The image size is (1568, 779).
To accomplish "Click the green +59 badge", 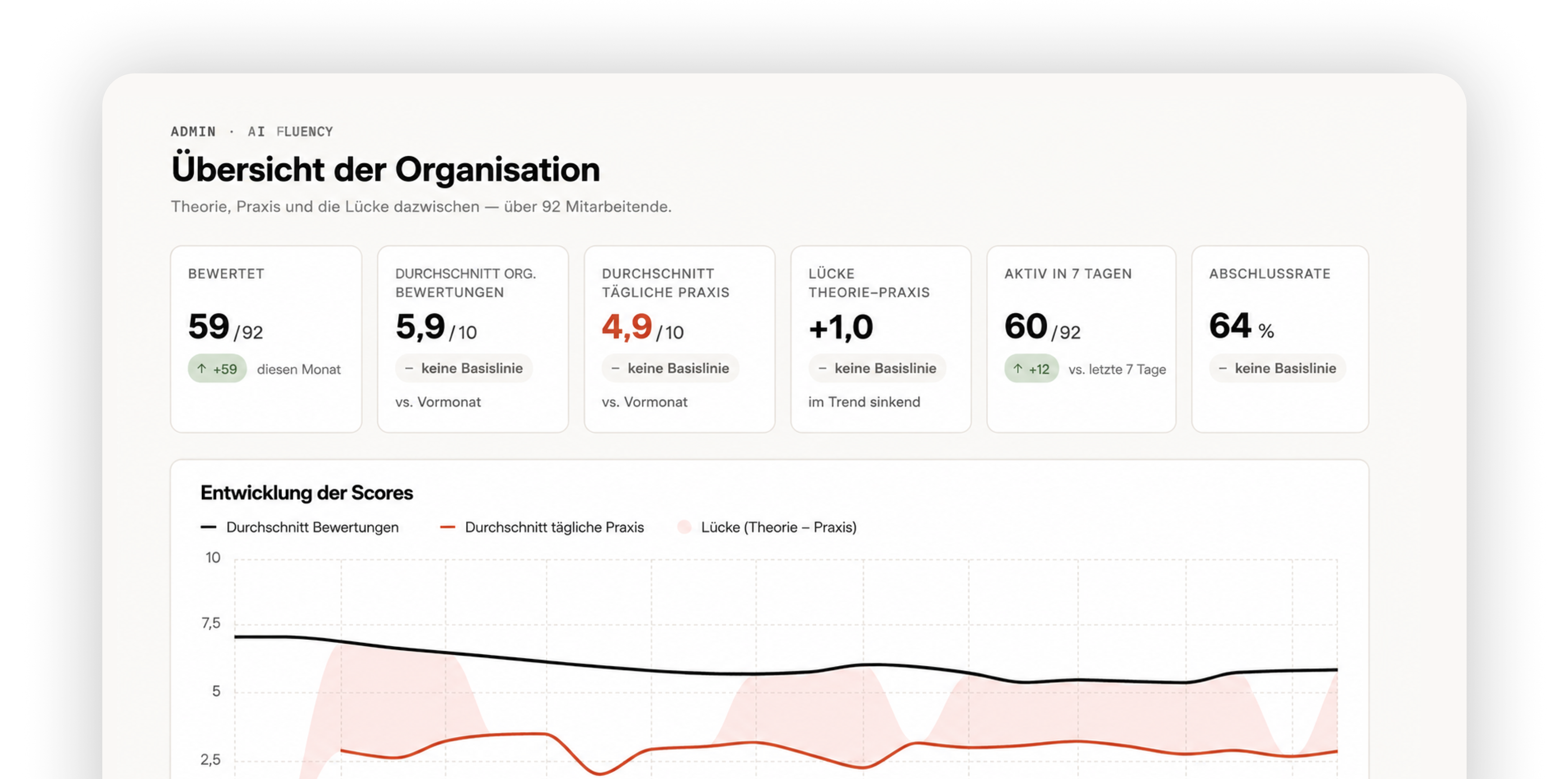I will (217, 368).
